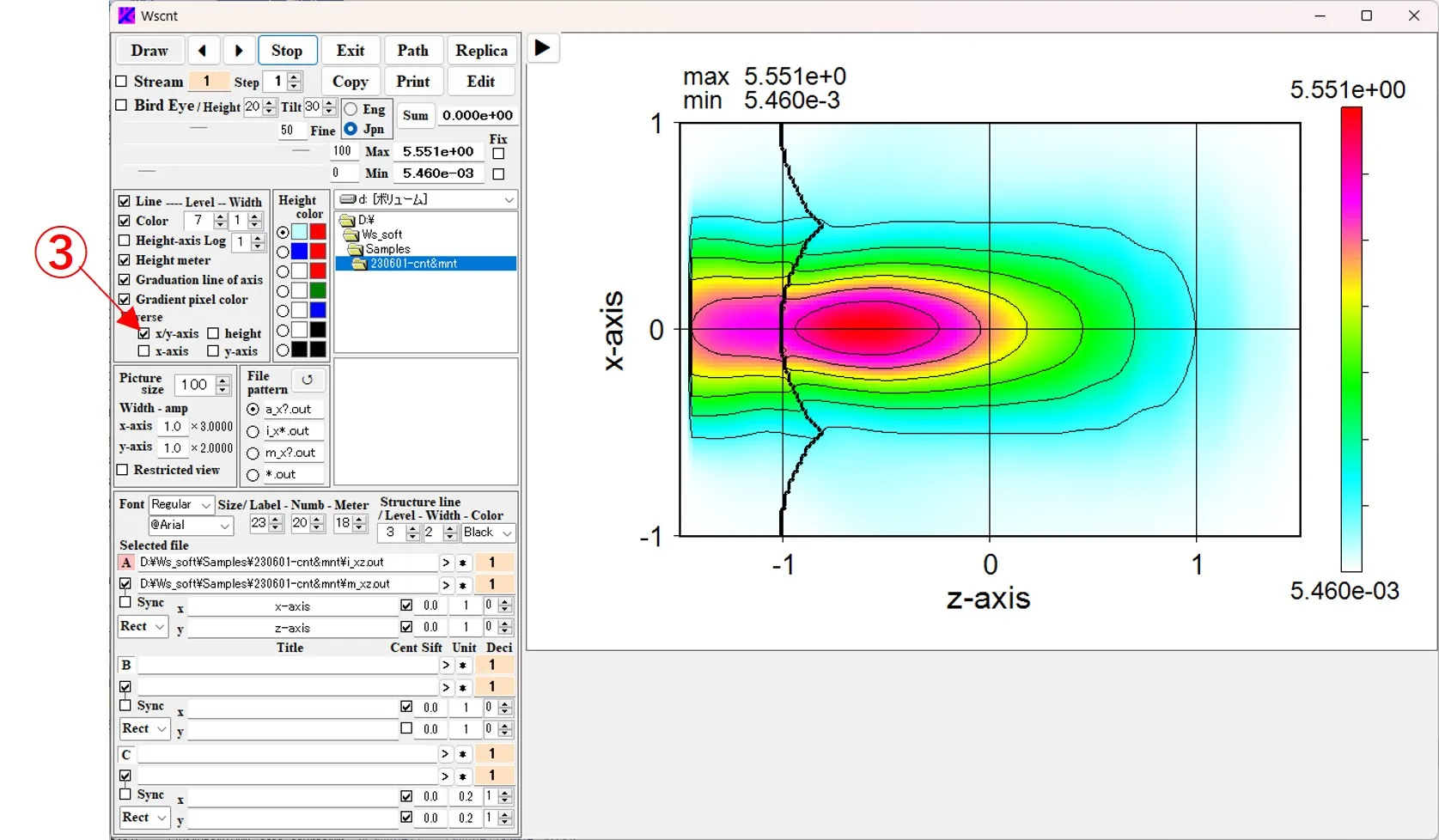Click the Max value field 5.551e+00
The width and height of the screenshot is (1439, 840).
pos(438,152)
